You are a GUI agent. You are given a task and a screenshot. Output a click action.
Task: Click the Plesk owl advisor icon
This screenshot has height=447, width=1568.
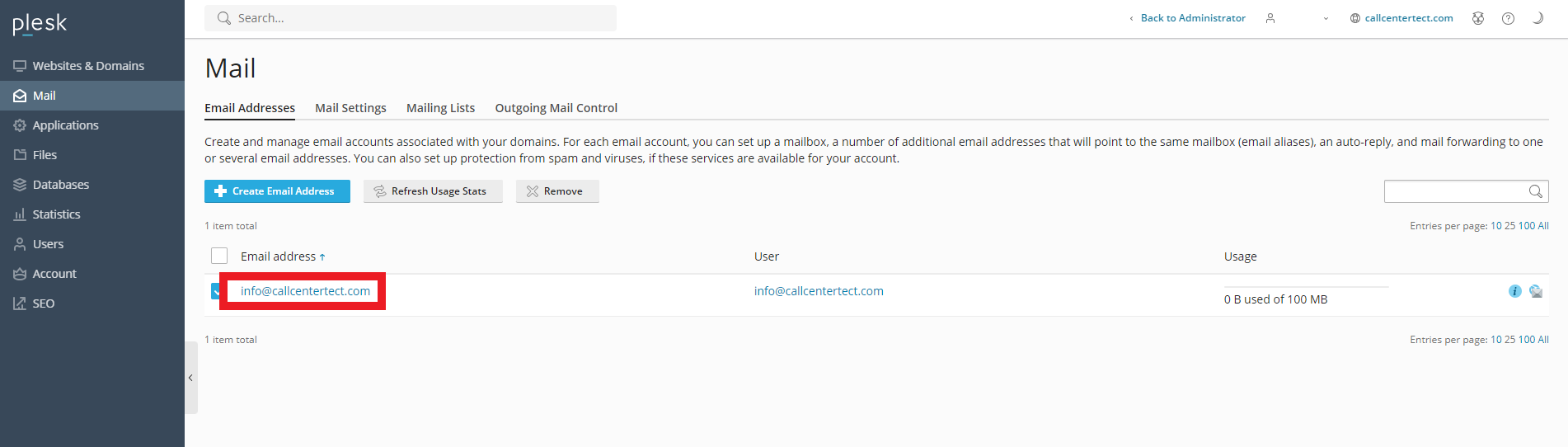point(1478,18)
